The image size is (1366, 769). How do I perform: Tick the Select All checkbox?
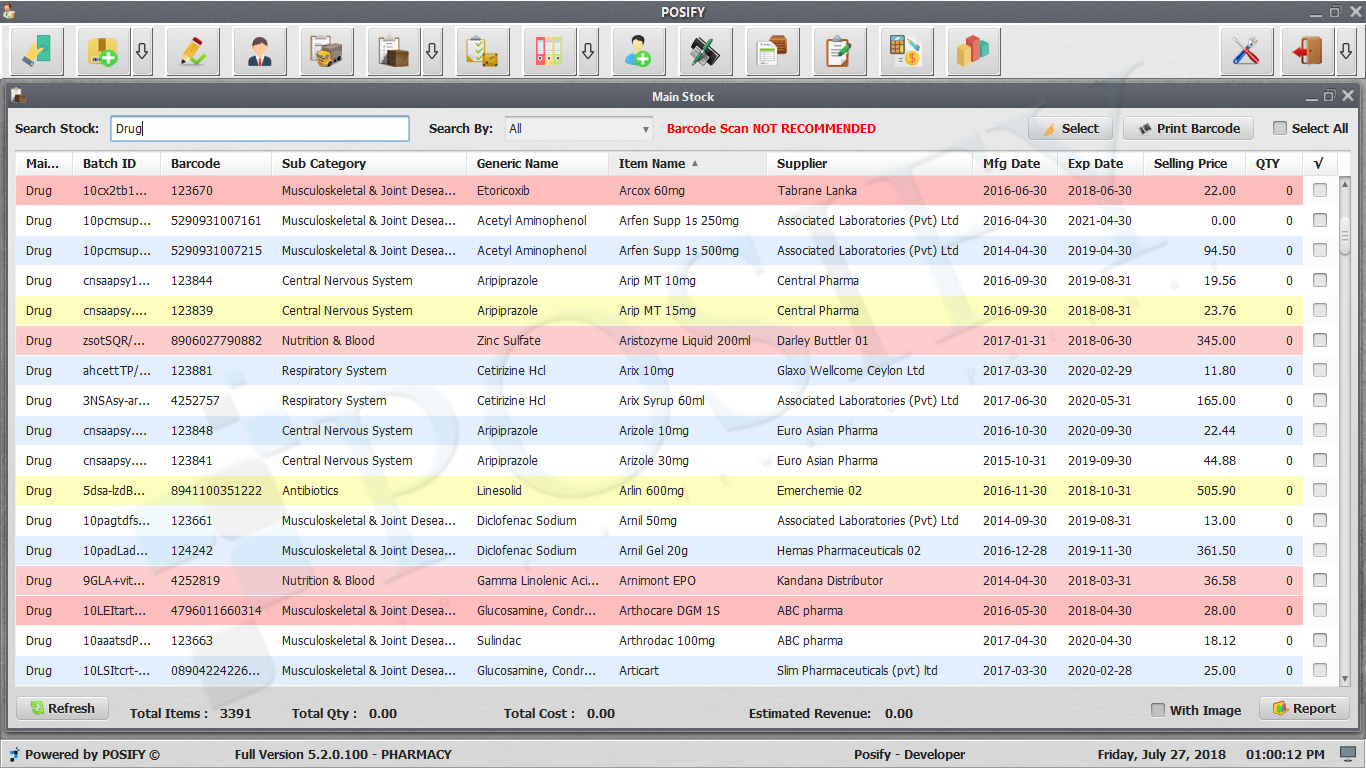click(1280, 128)
